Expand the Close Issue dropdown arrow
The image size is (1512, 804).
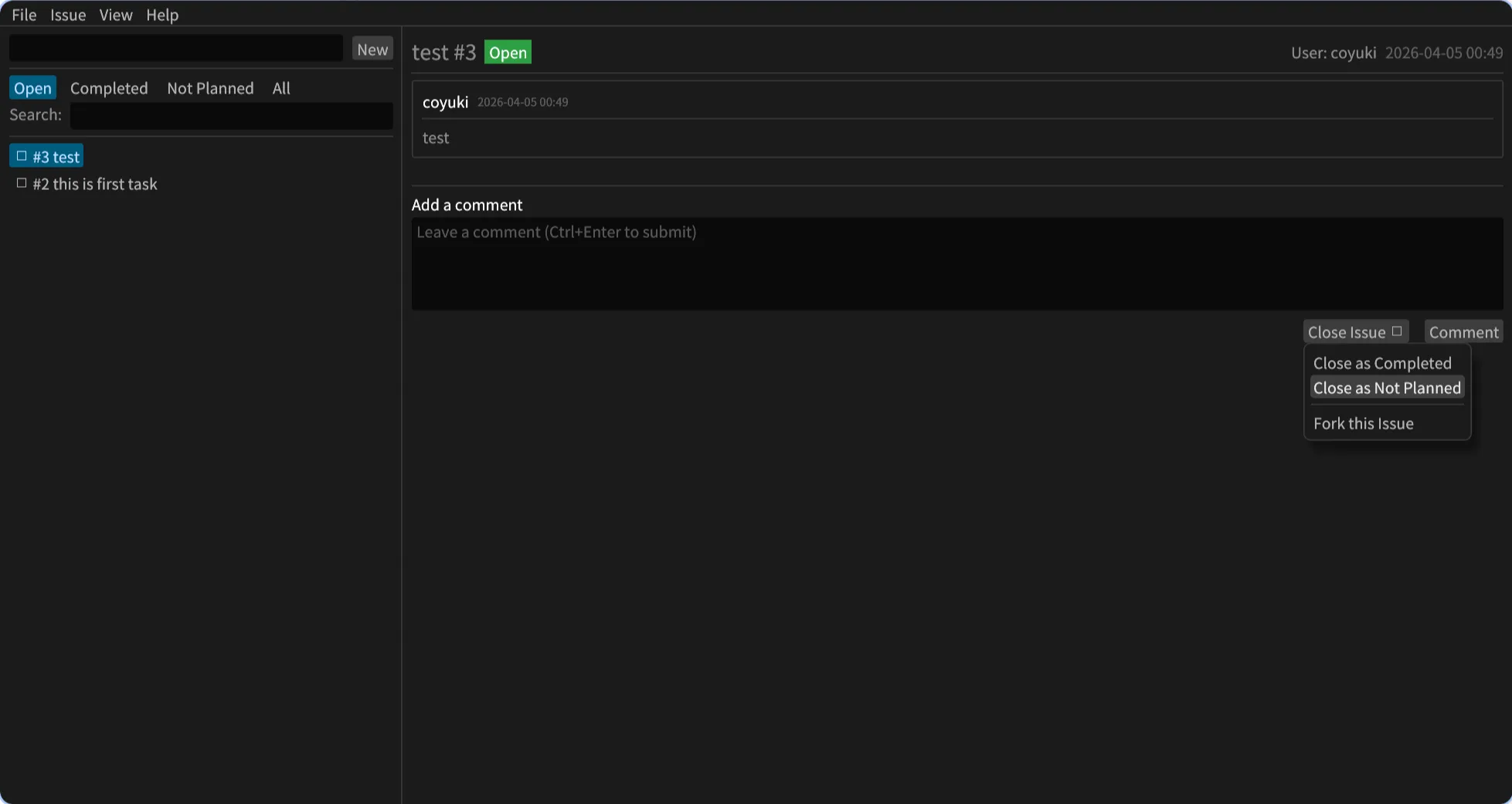point(1396,331)
